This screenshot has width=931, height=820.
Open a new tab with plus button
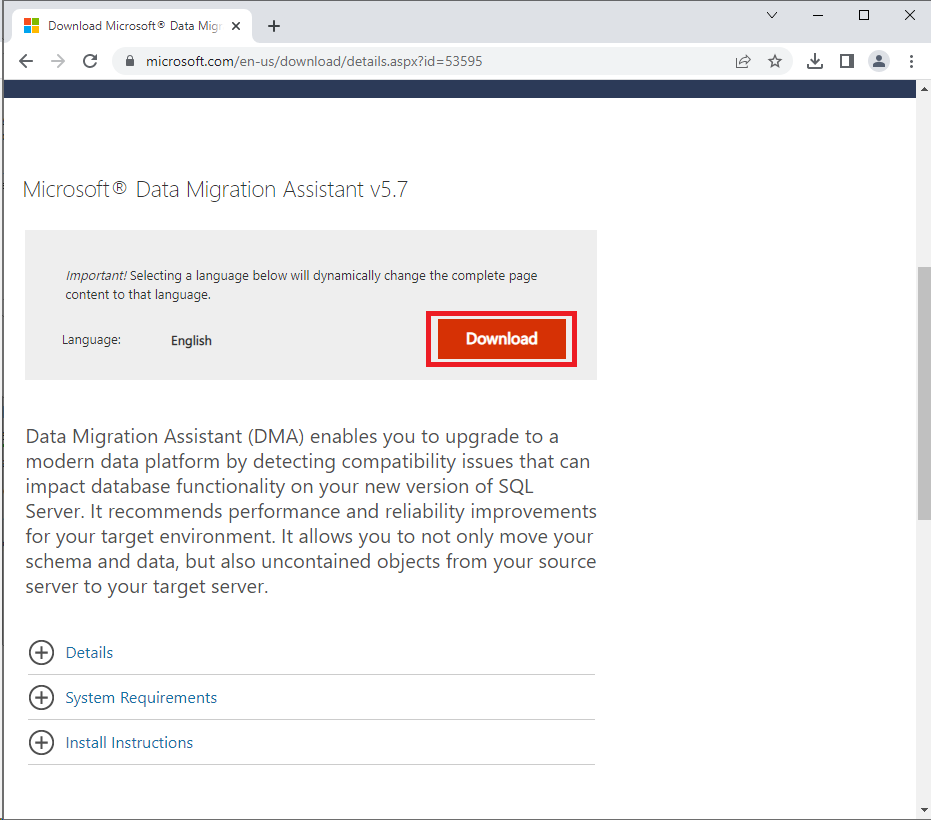click(274, 26)
